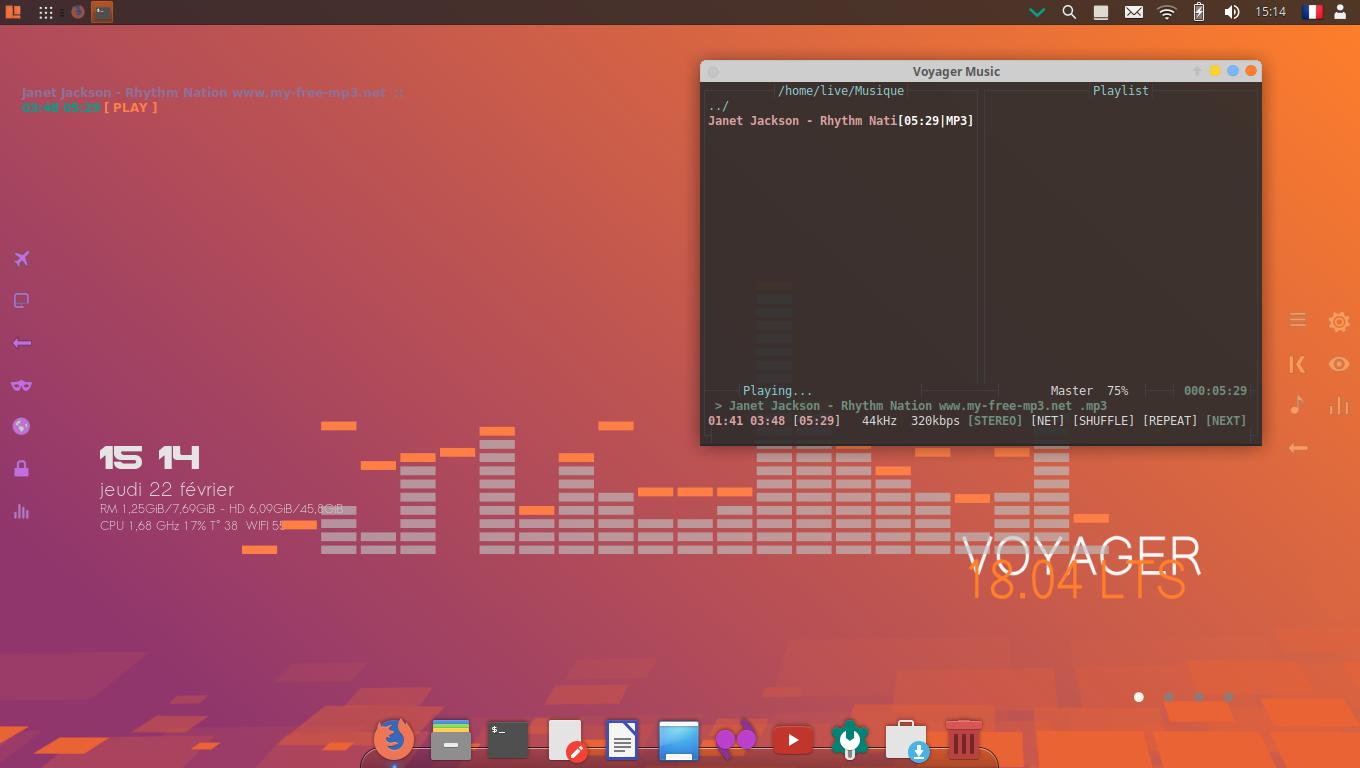Click the hamburger lines icon on the desktop
The image size is (1360, 768).
pos(1297,320)
